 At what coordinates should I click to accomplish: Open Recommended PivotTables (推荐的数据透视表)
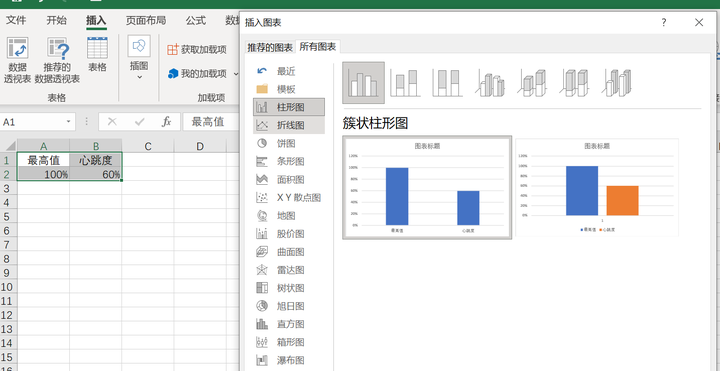57,60
